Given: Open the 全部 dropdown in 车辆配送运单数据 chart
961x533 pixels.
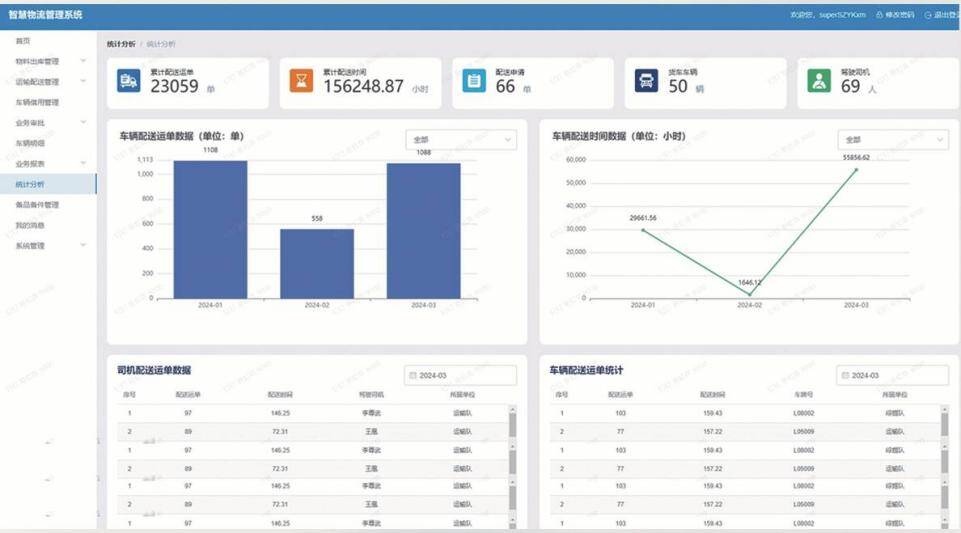Looking at the screenshot, I should tap(460, 140).
